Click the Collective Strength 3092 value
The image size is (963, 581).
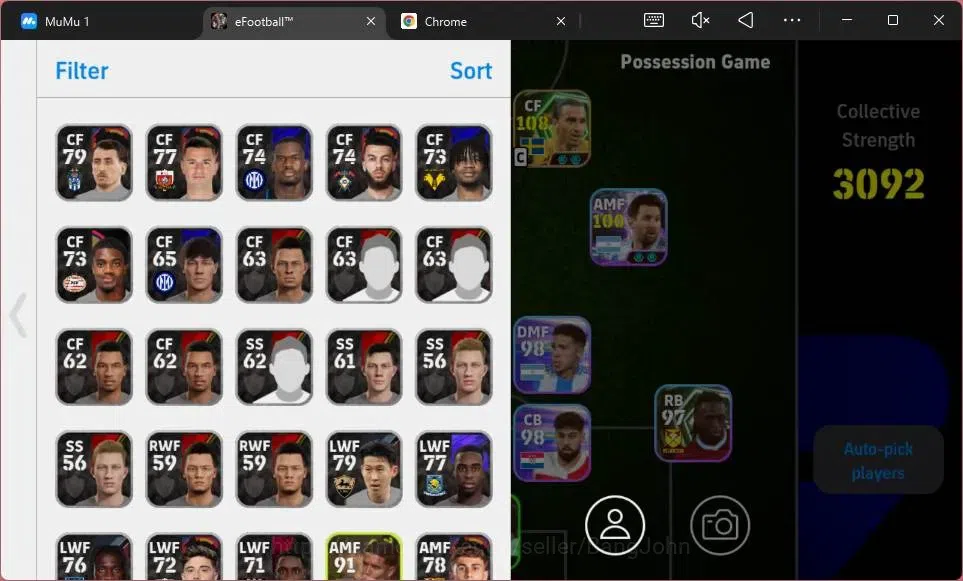pyautogui.click(x=878, y=184)
